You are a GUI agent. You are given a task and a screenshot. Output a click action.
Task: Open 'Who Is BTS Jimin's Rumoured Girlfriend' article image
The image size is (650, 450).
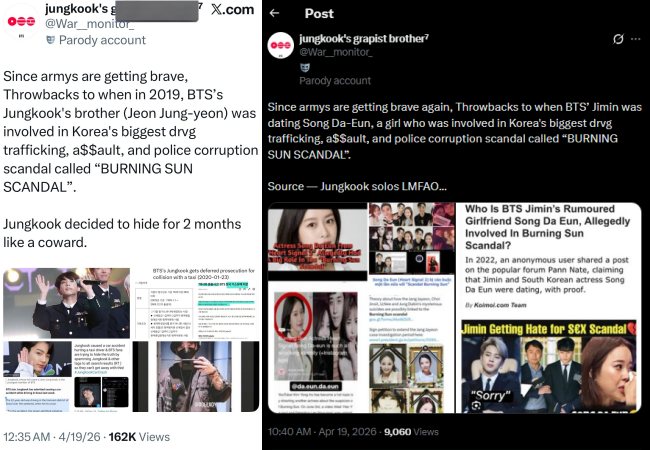click(548, 260)
